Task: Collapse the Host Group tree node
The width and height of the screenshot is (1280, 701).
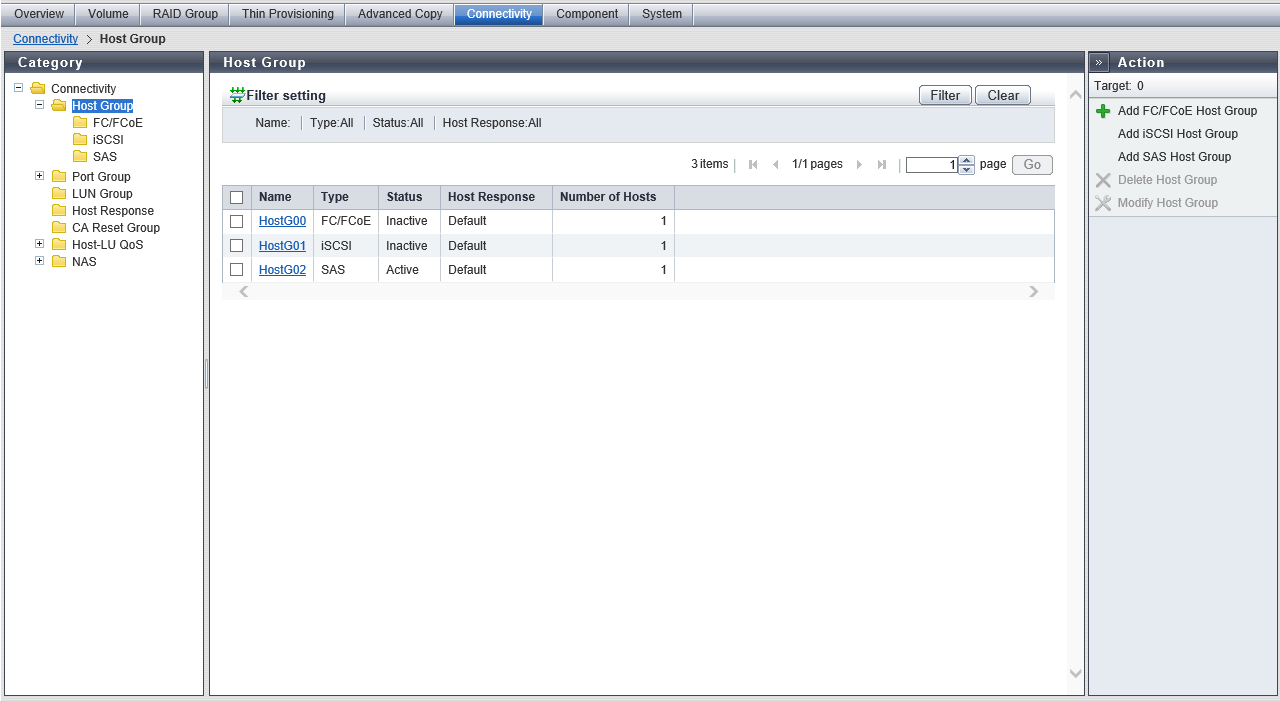Action: [x=40, y=105]
